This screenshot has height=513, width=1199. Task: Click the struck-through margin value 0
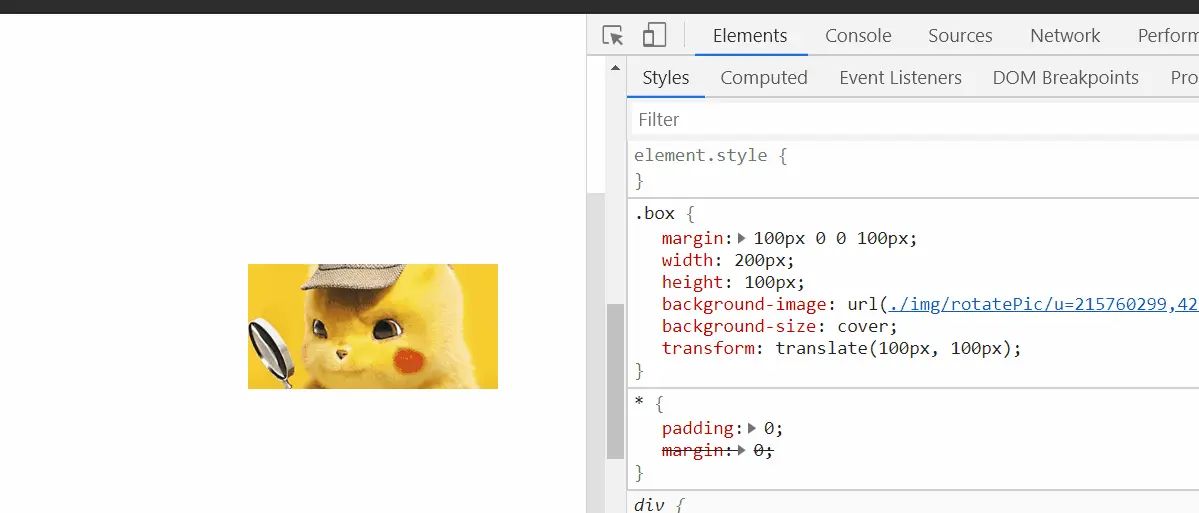759,450
